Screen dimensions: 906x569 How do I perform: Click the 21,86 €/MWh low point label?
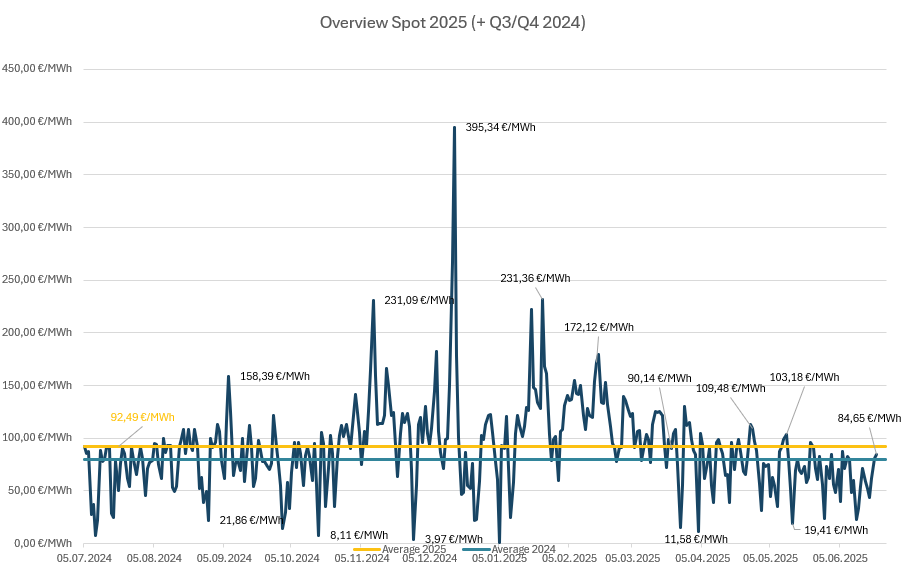point(251,520)
